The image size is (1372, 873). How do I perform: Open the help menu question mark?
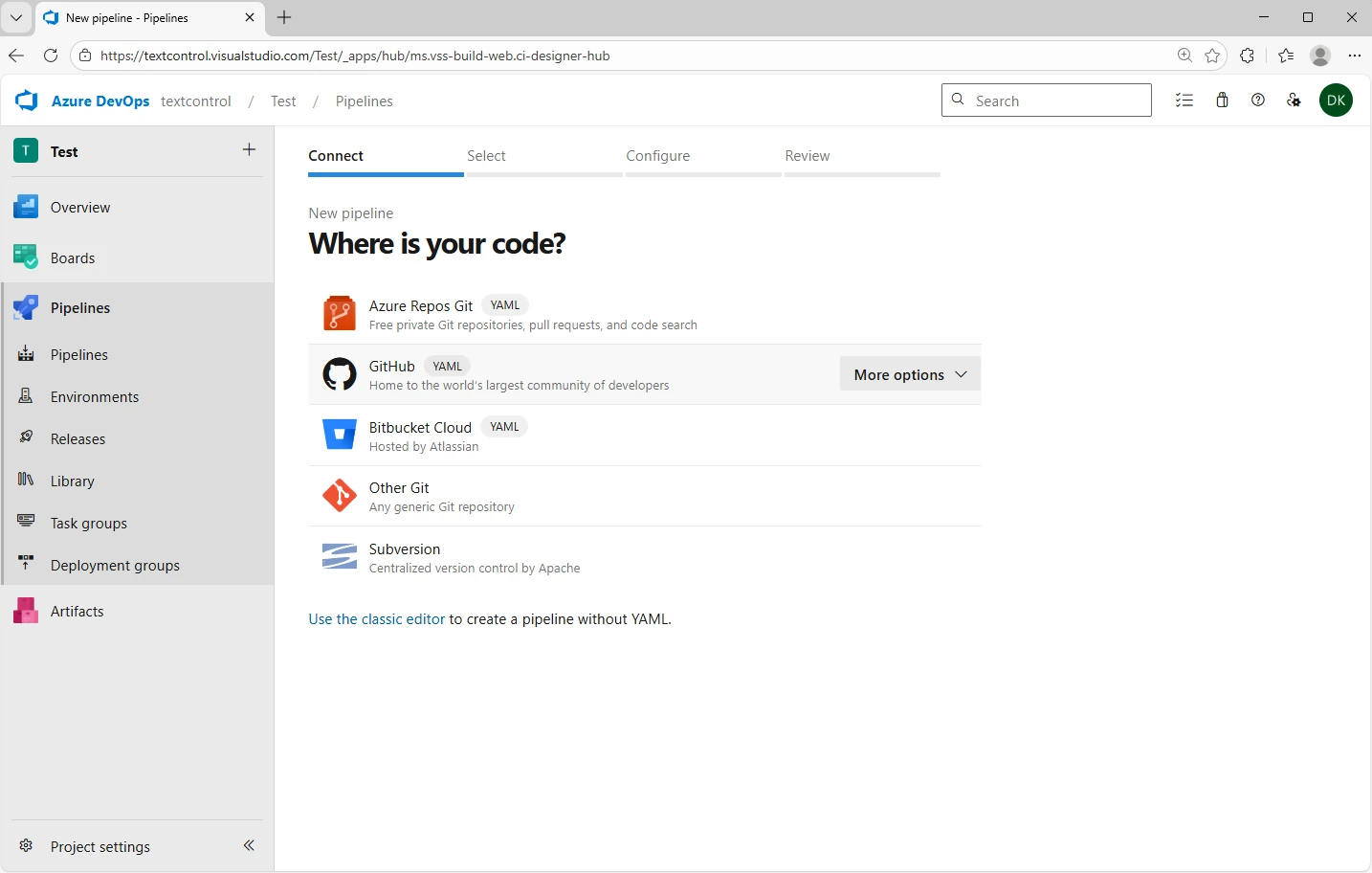point(1258,100)
